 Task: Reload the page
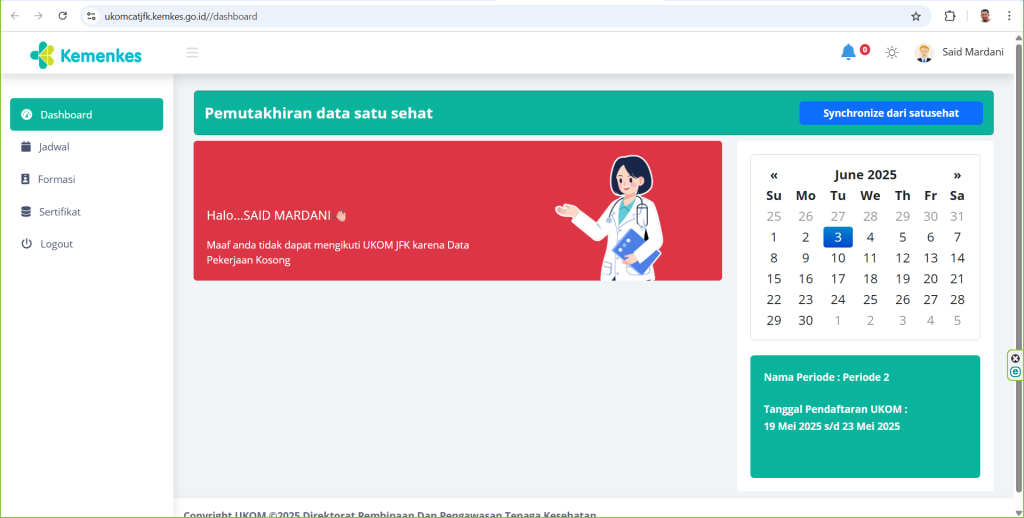pos(63,16)
